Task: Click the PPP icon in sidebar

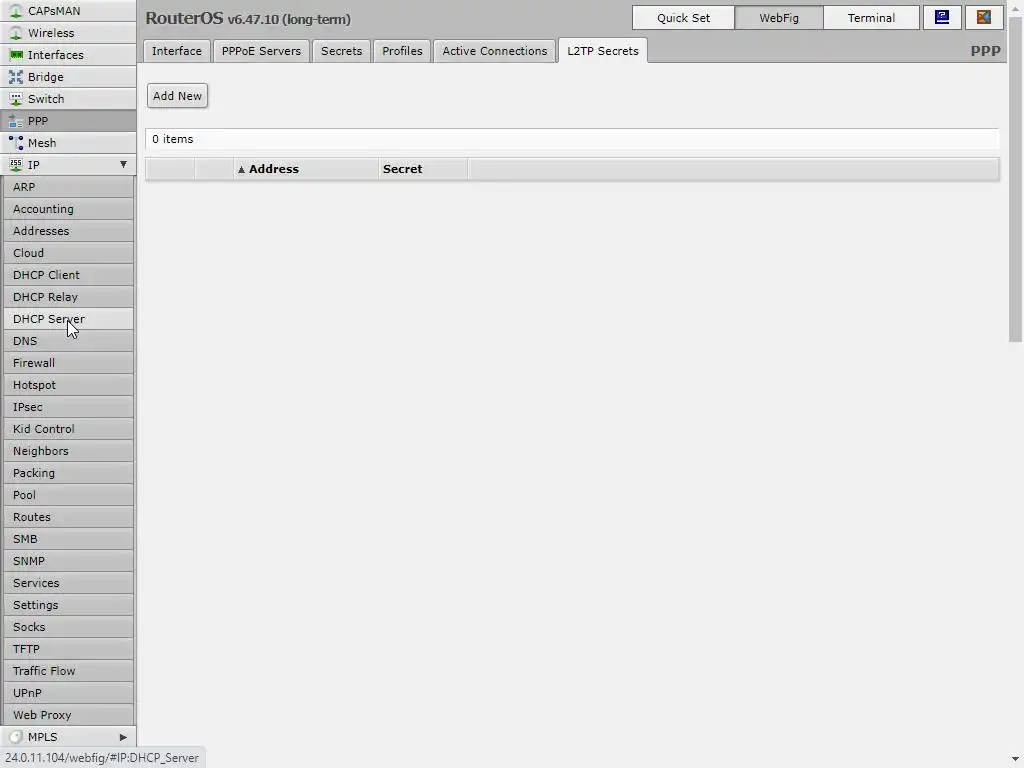Action: tap(16, 121)
